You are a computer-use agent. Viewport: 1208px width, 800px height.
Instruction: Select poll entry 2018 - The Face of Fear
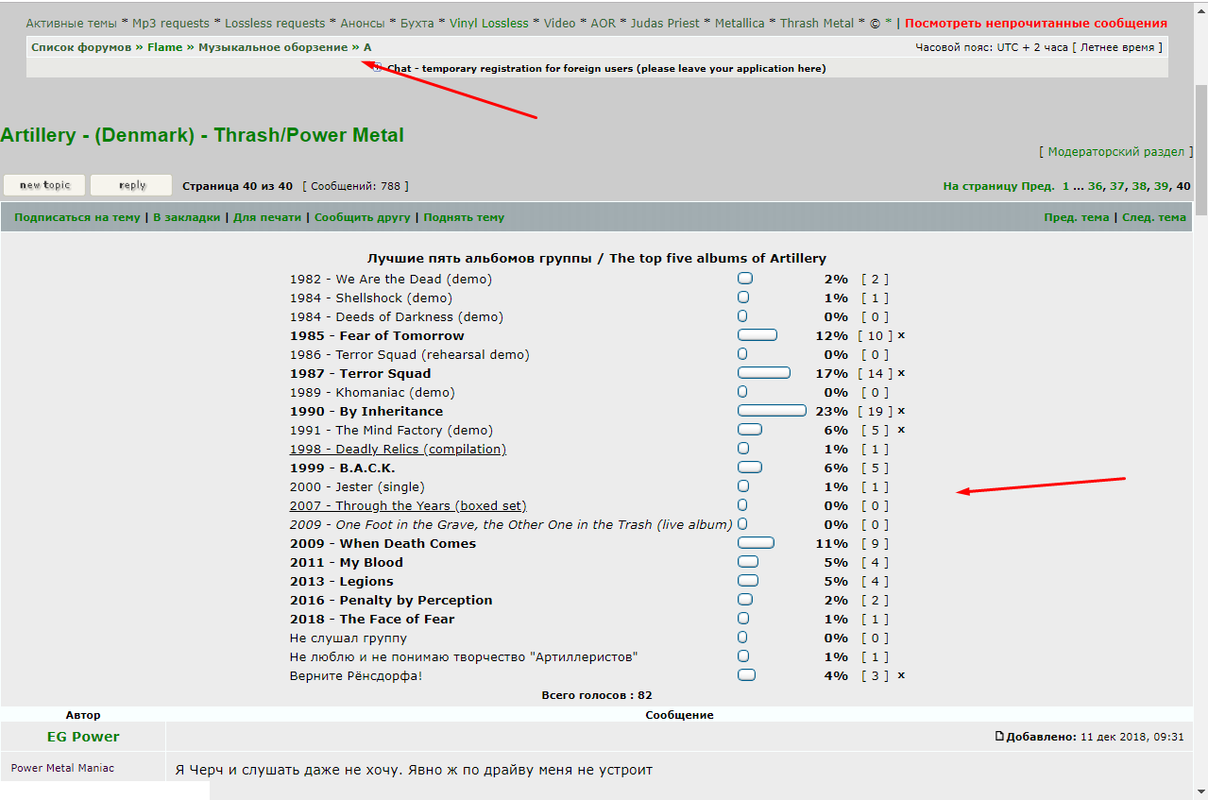point(372,619)
